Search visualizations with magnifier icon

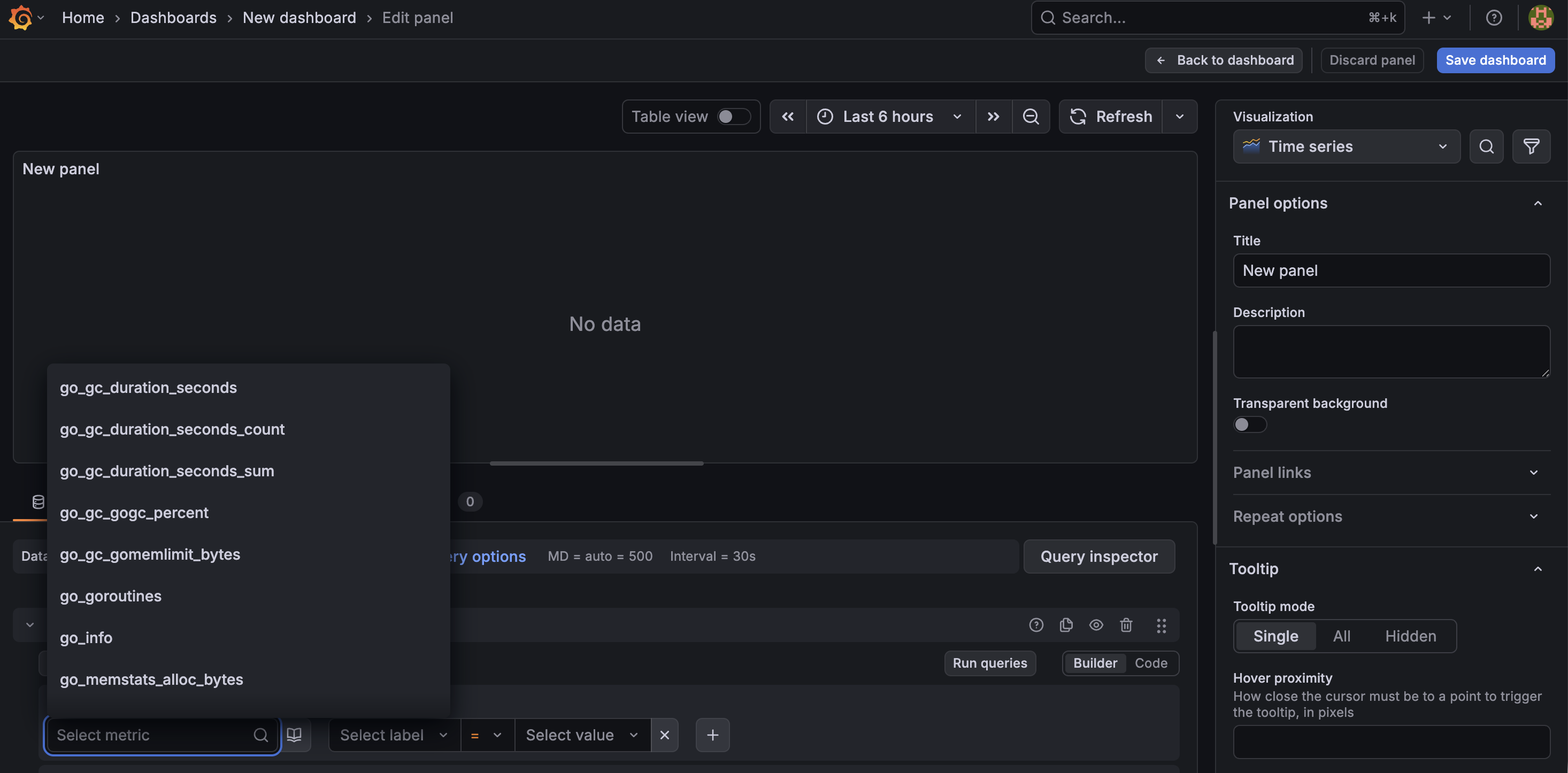coord(1486,146)
